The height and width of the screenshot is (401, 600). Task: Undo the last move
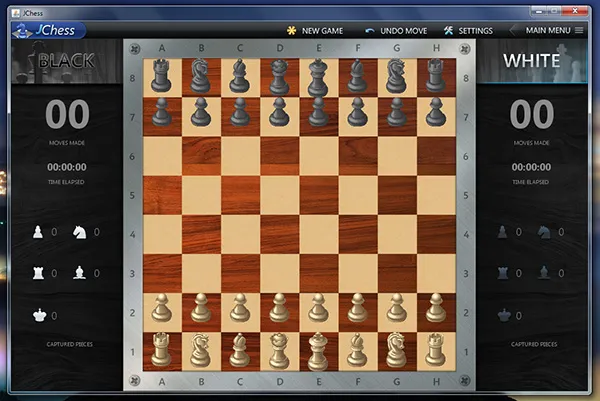tap(397, 31)
